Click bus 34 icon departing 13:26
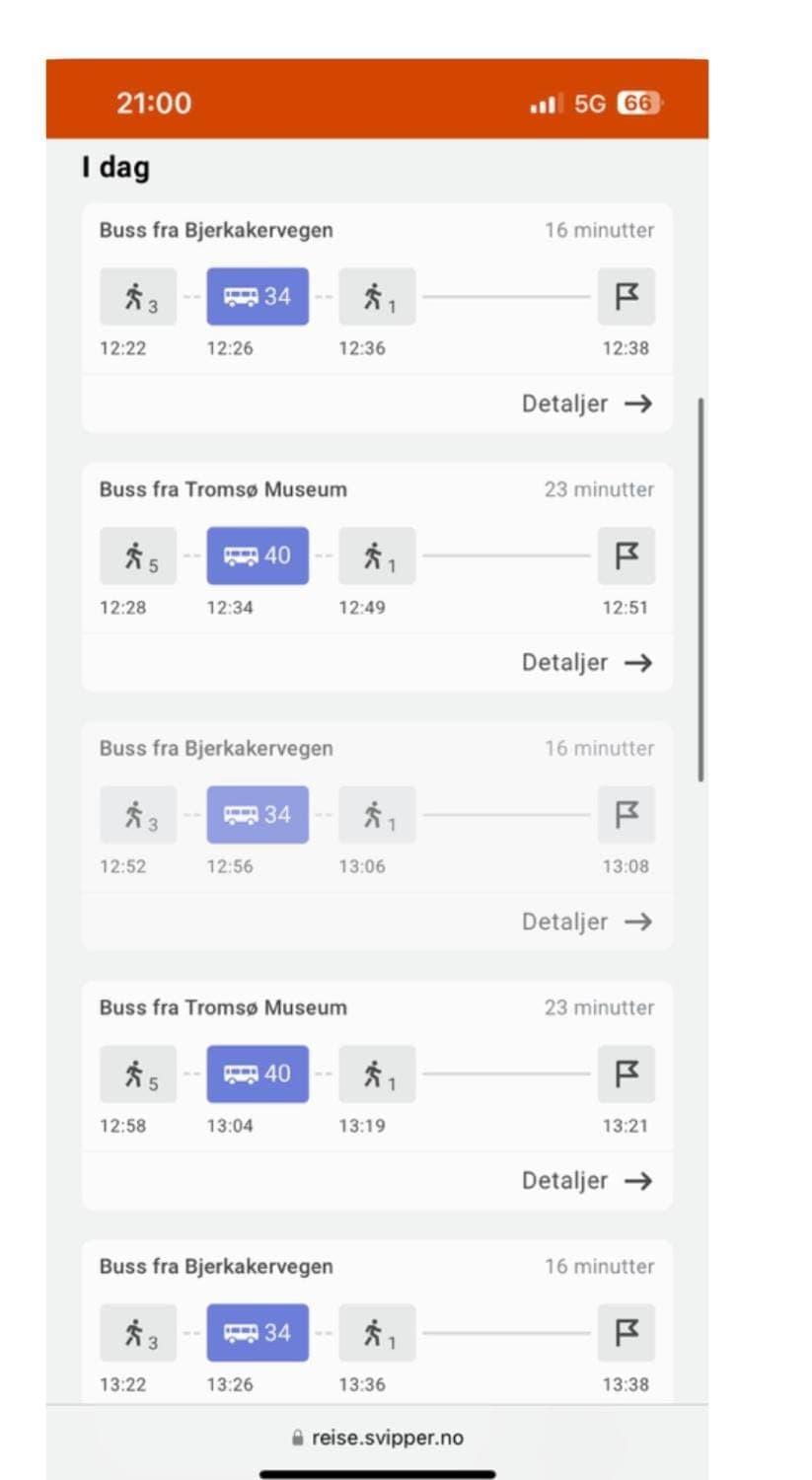 [257, 1333]
